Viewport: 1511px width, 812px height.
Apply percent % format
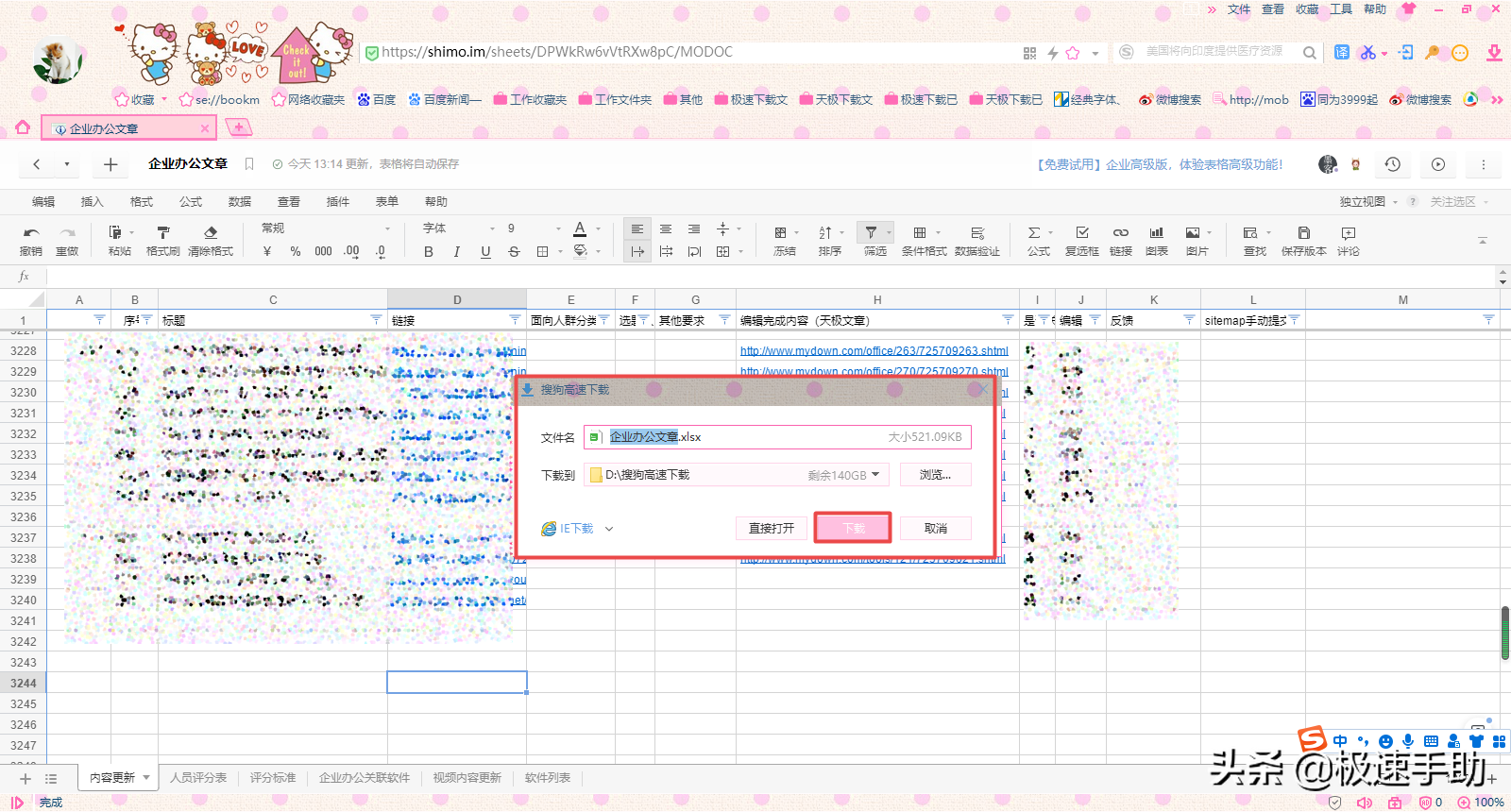[296, 251]
